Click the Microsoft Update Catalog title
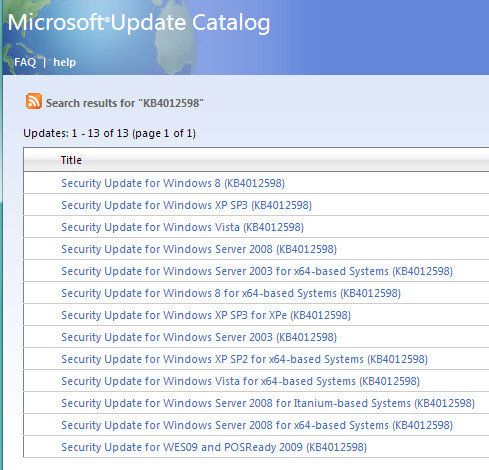 point(139,23)
